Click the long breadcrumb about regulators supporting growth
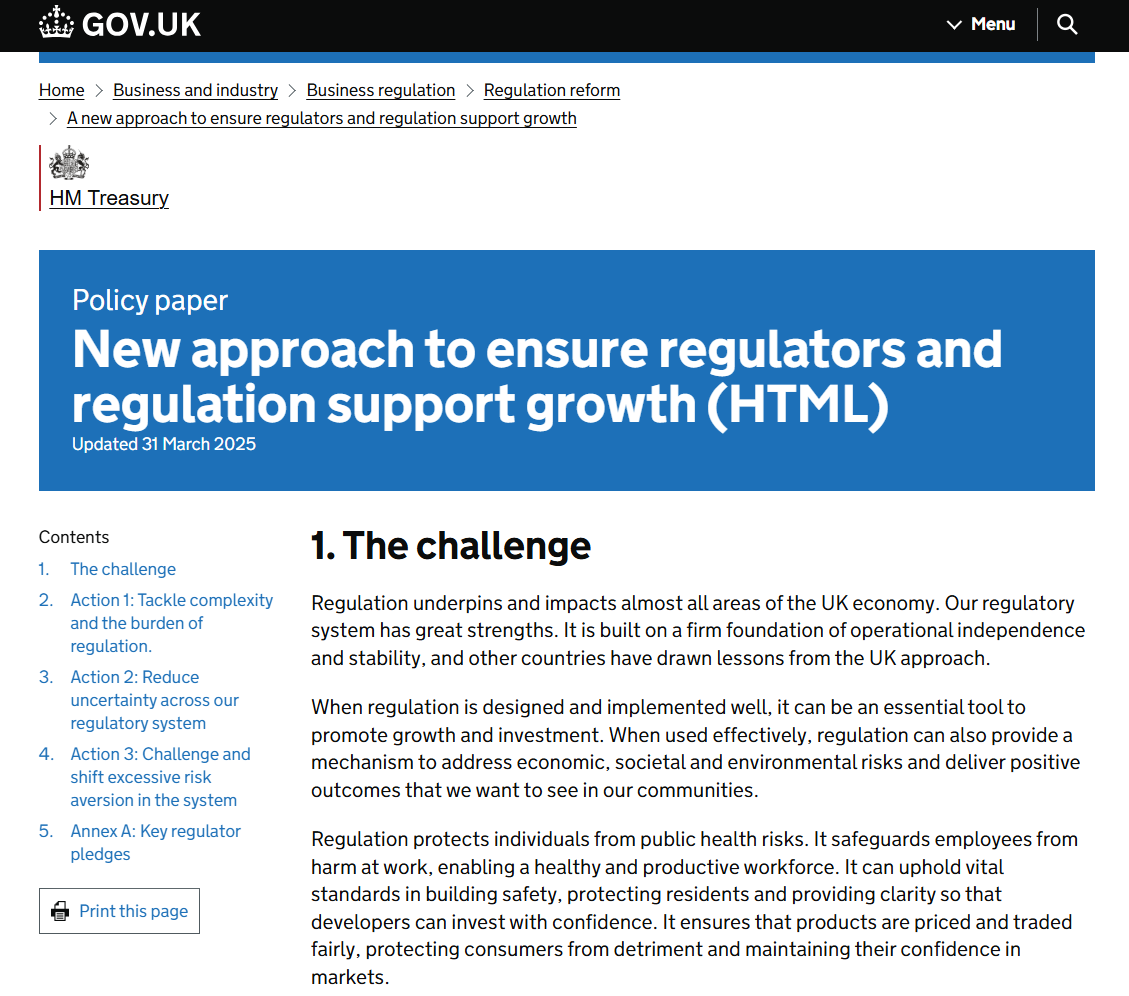1129x996 pixels. coord(321,118)
